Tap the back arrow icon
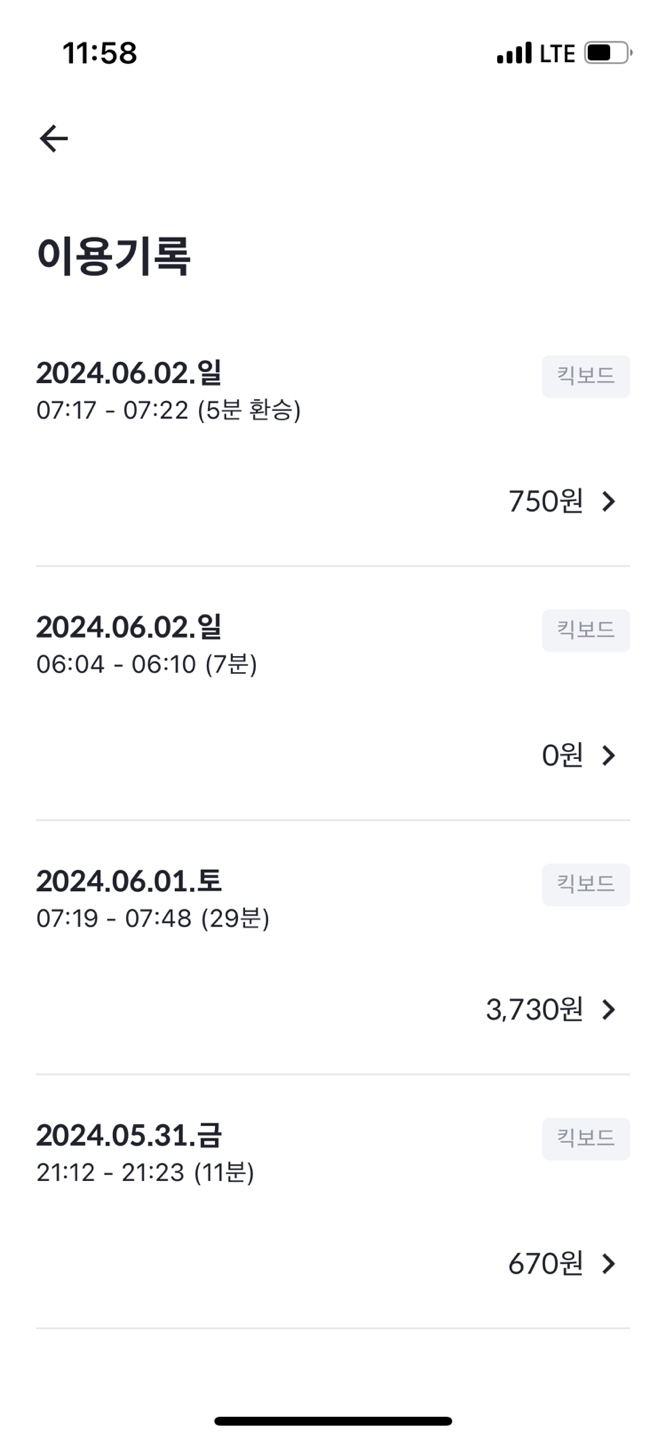The width and height of the screenshot is (666, 1440). (x=54, y=138)
